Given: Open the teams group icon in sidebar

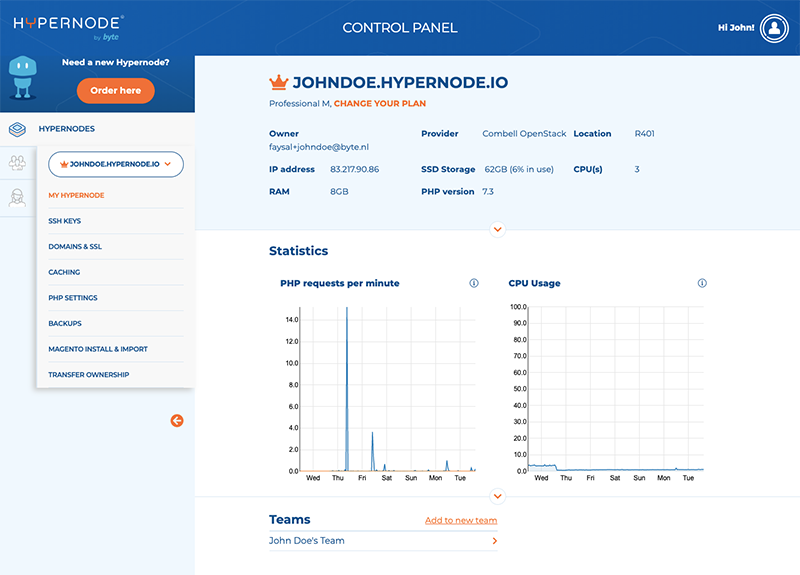Looking at the screenshot, I should click(17, 163).
